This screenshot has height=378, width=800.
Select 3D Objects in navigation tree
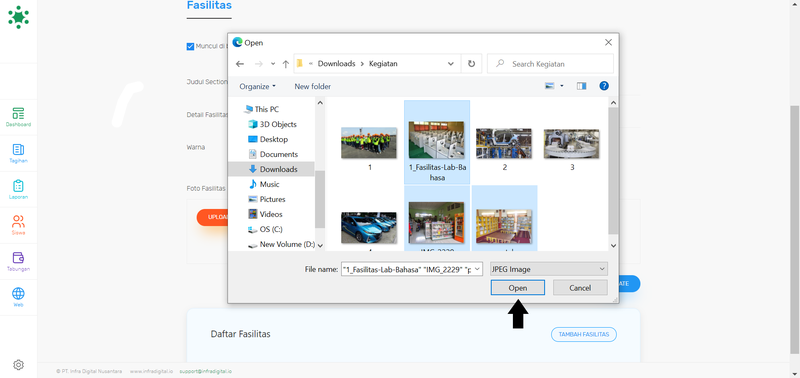pyautogui.click(x=272, y=124)
